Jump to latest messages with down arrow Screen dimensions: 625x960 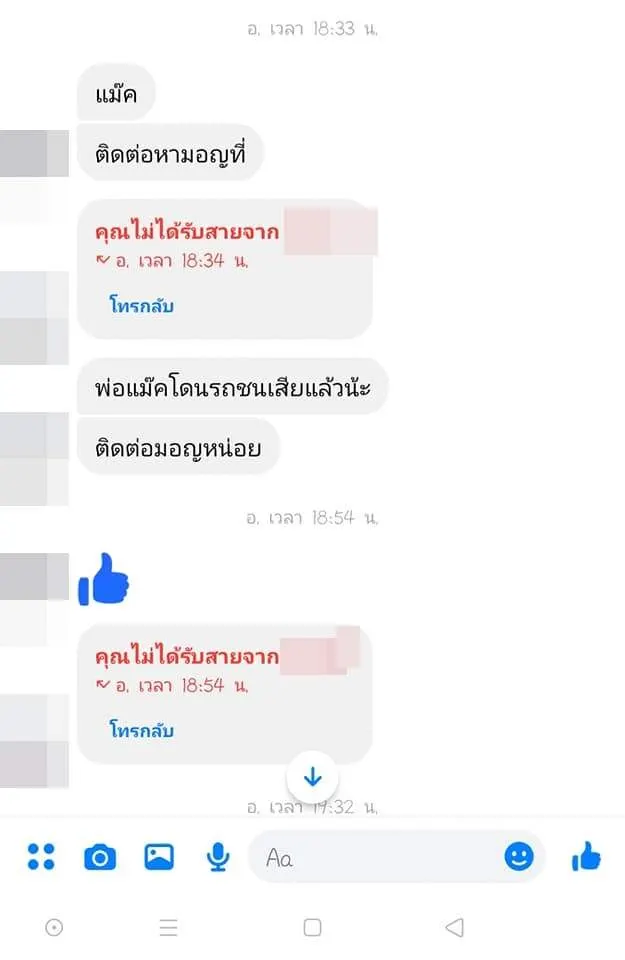pos(313,776)
